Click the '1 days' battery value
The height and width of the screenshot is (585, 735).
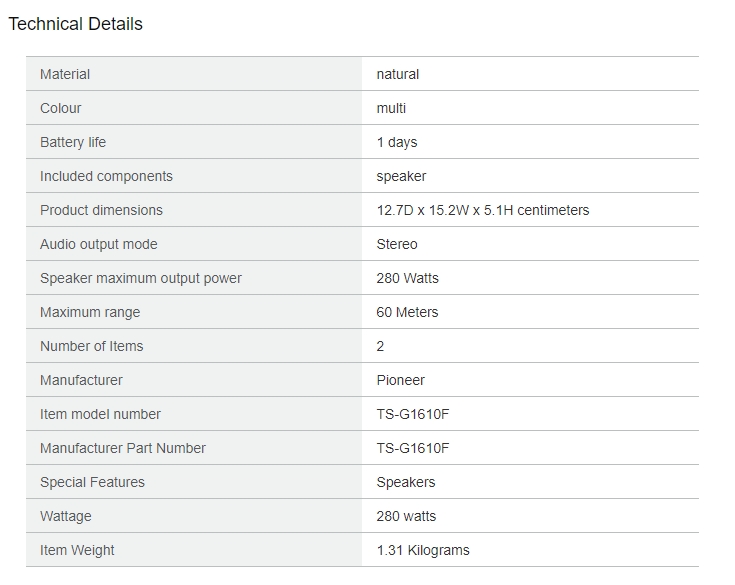pyautogui.click(x=397, y=142)
